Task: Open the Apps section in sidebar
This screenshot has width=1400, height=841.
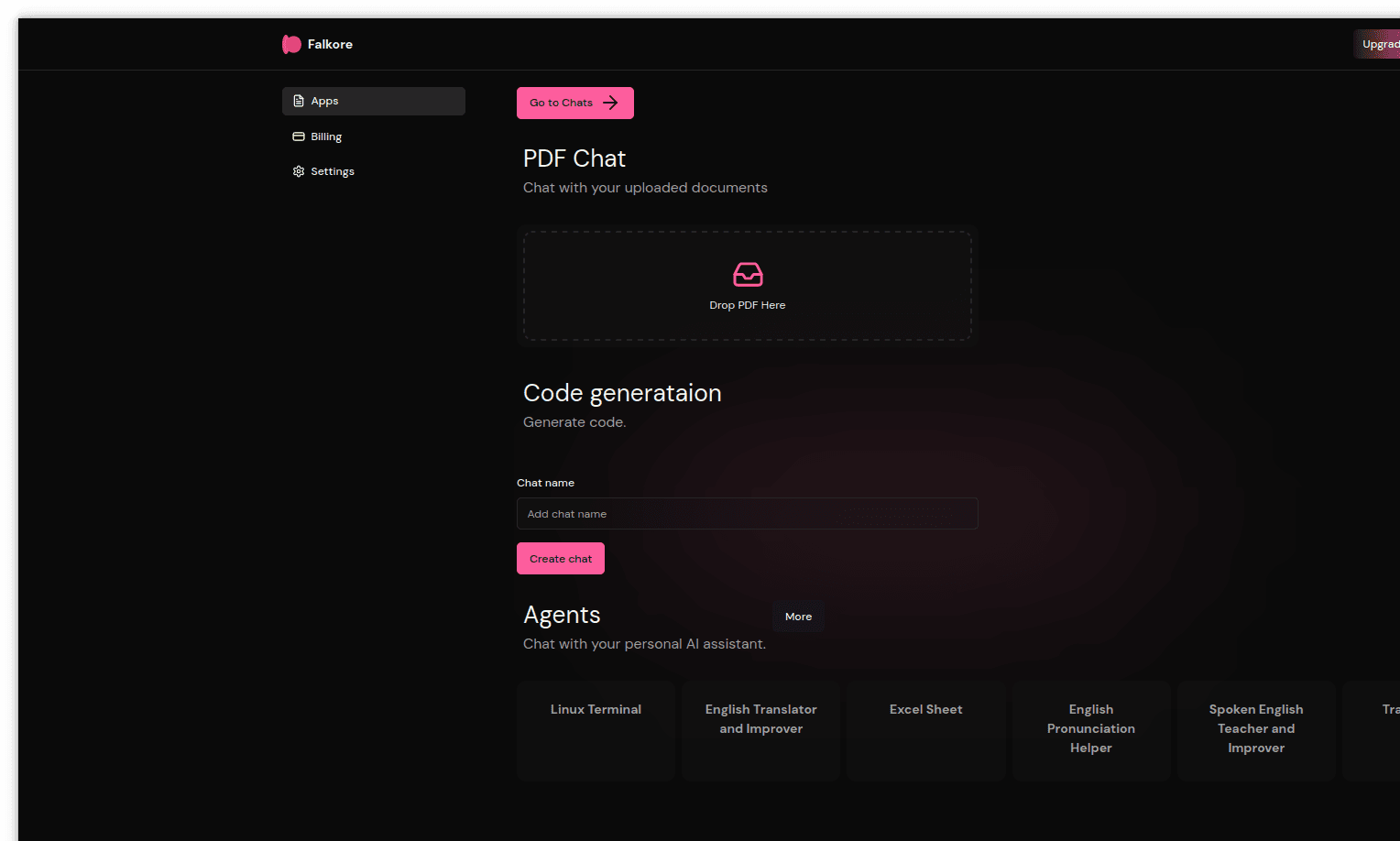Action: [374, 101]
